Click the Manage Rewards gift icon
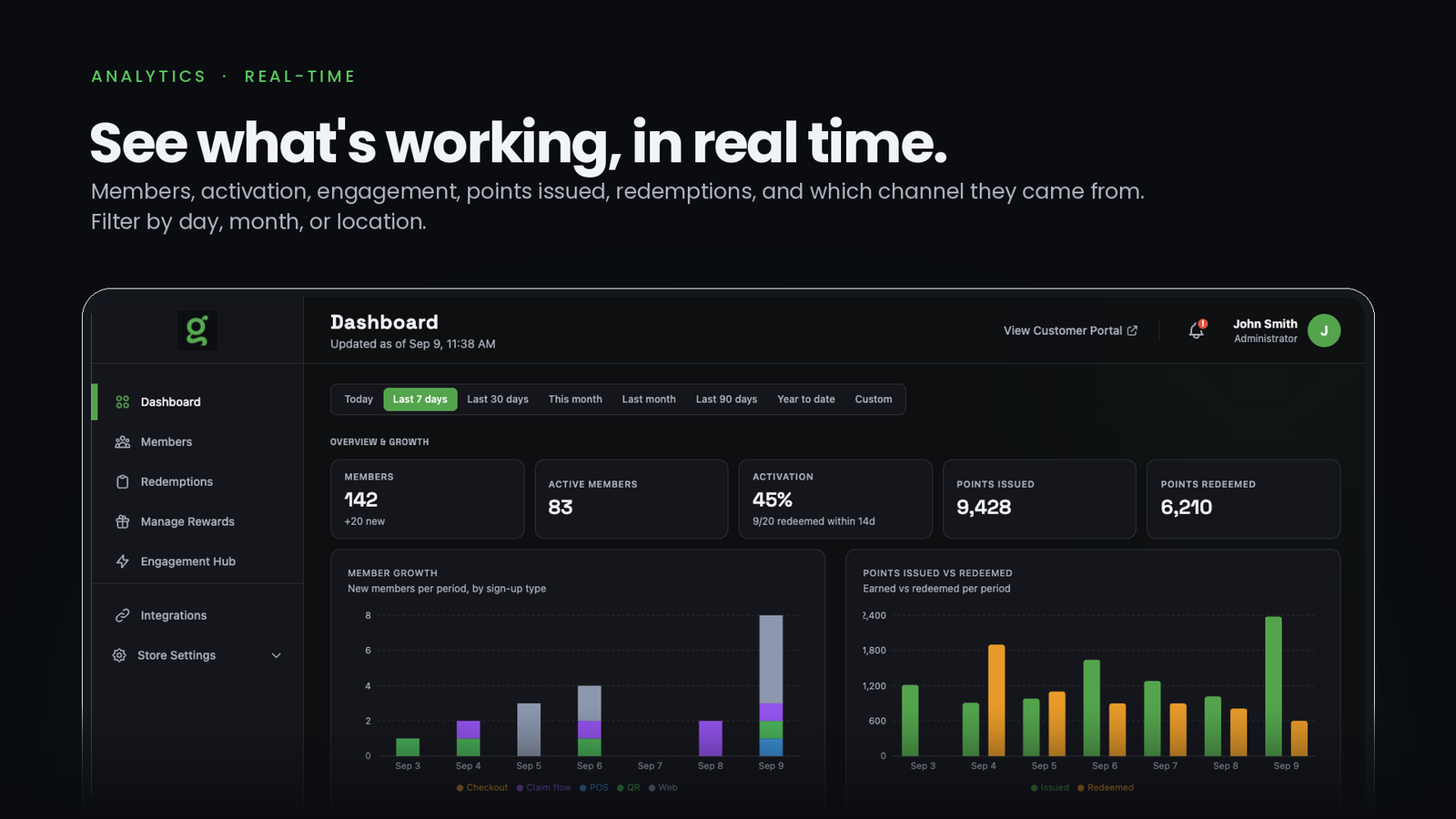 click(x=123, y=521)
